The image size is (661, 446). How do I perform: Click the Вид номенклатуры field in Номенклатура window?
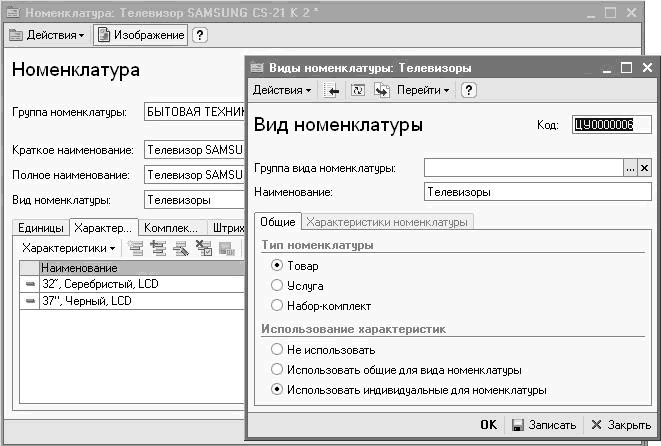194,200
